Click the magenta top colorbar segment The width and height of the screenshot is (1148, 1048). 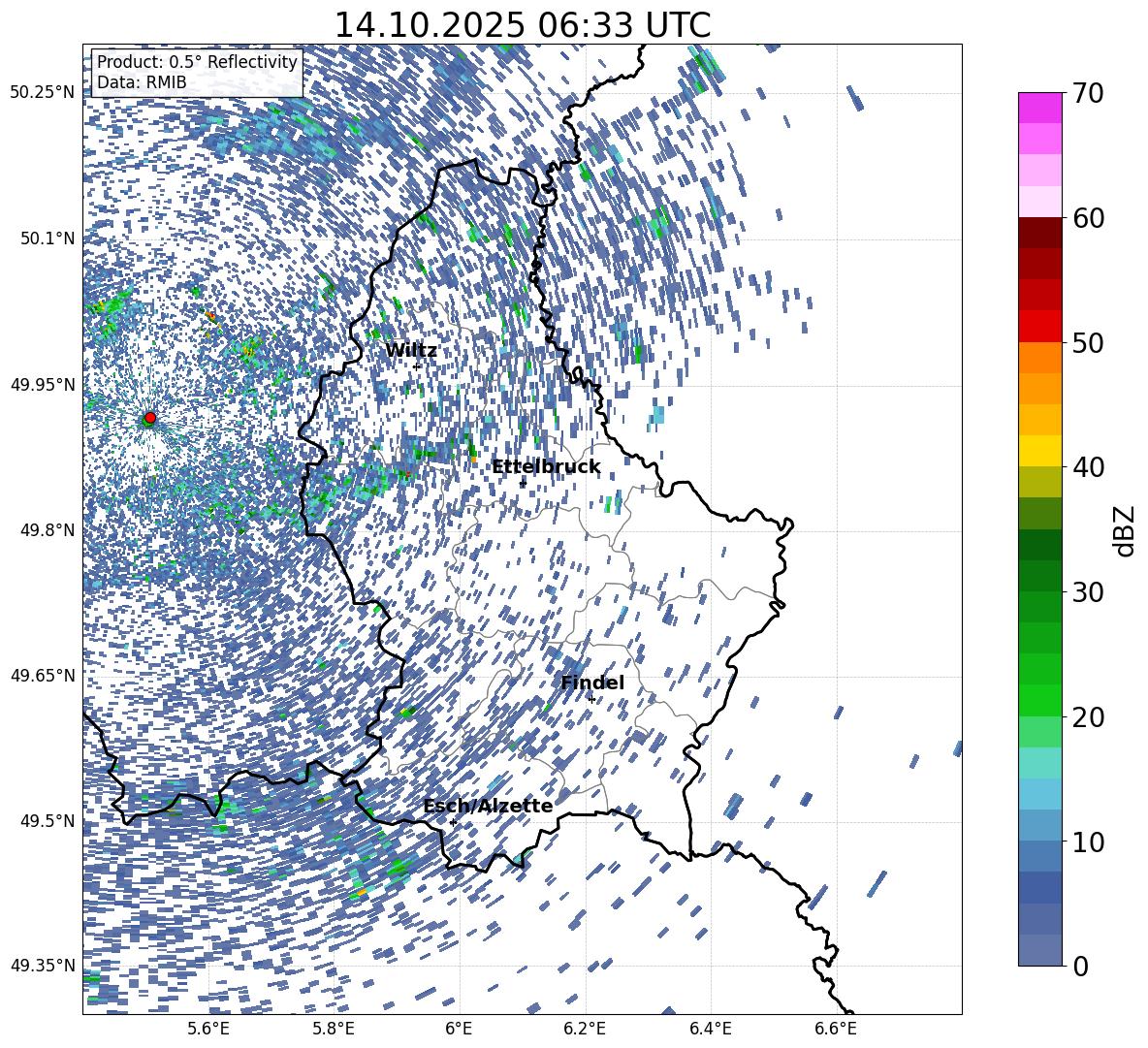[1039, 109]
